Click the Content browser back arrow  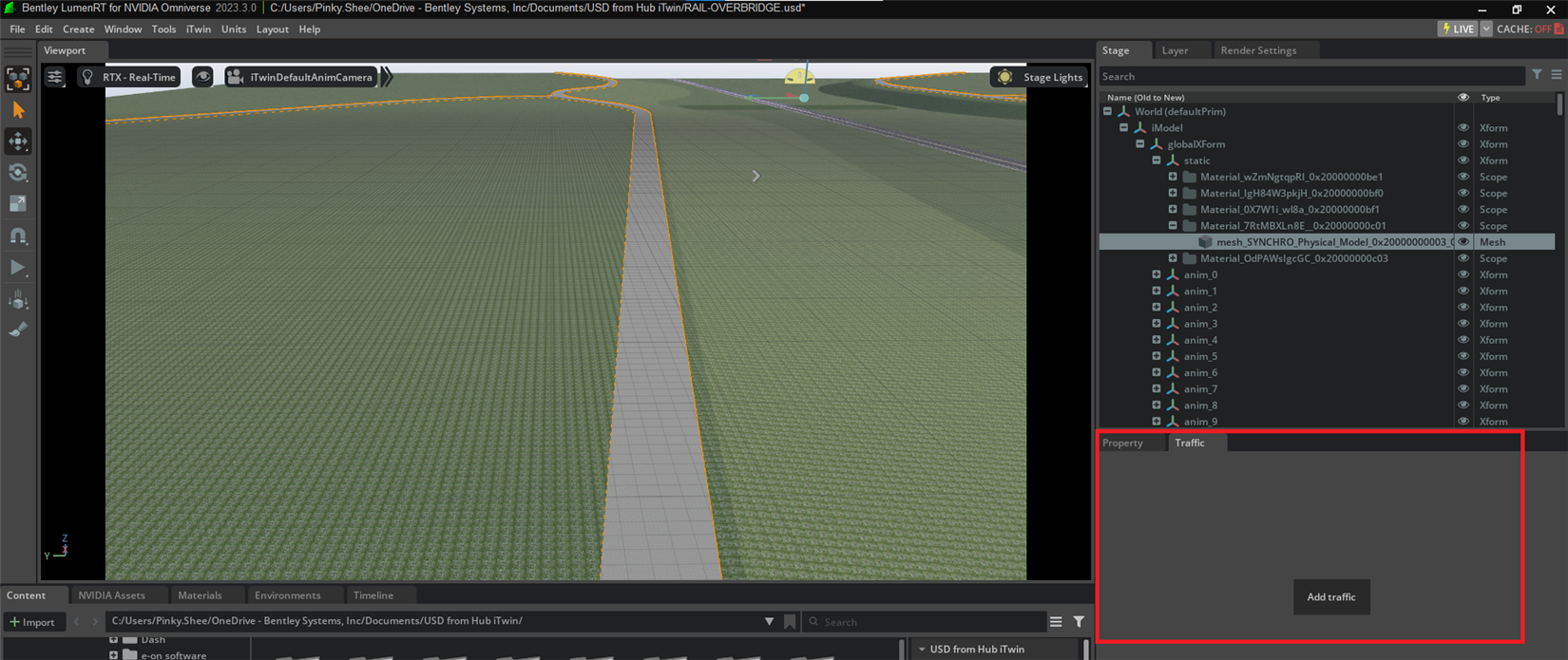click(x=77, y=622)
